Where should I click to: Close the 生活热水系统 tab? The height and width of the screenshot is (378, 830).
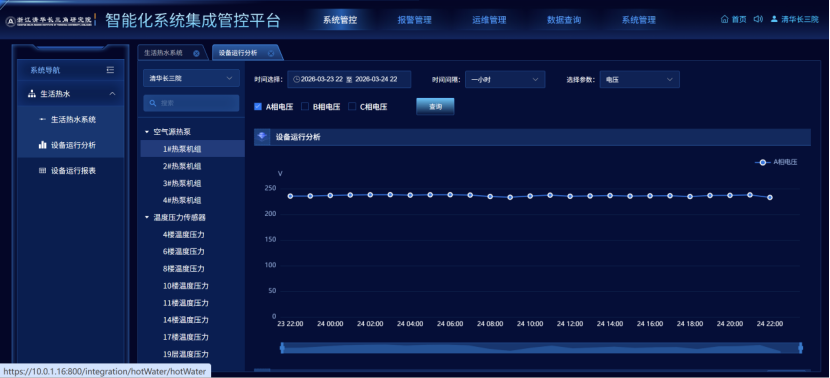tap(196, 53)
